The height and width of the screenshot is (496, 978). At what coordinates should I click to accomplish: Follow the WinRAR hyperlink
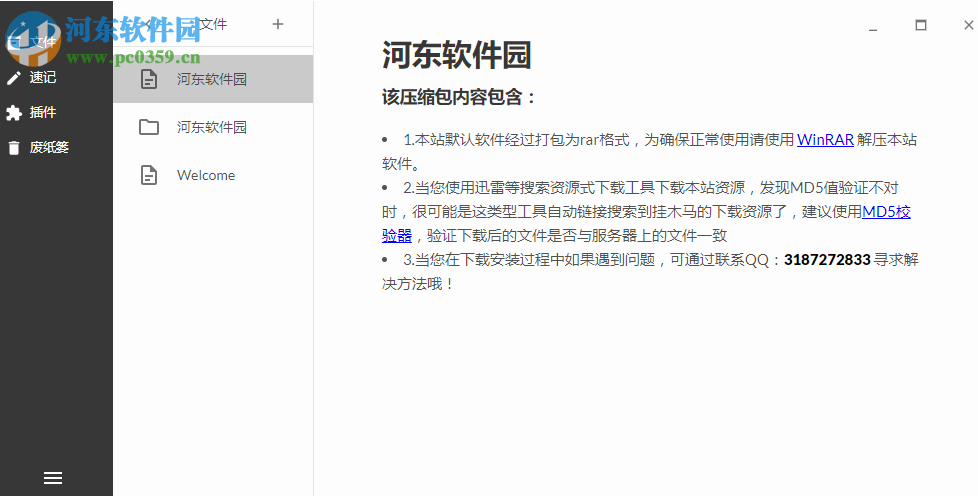click(x=825, y=140)
